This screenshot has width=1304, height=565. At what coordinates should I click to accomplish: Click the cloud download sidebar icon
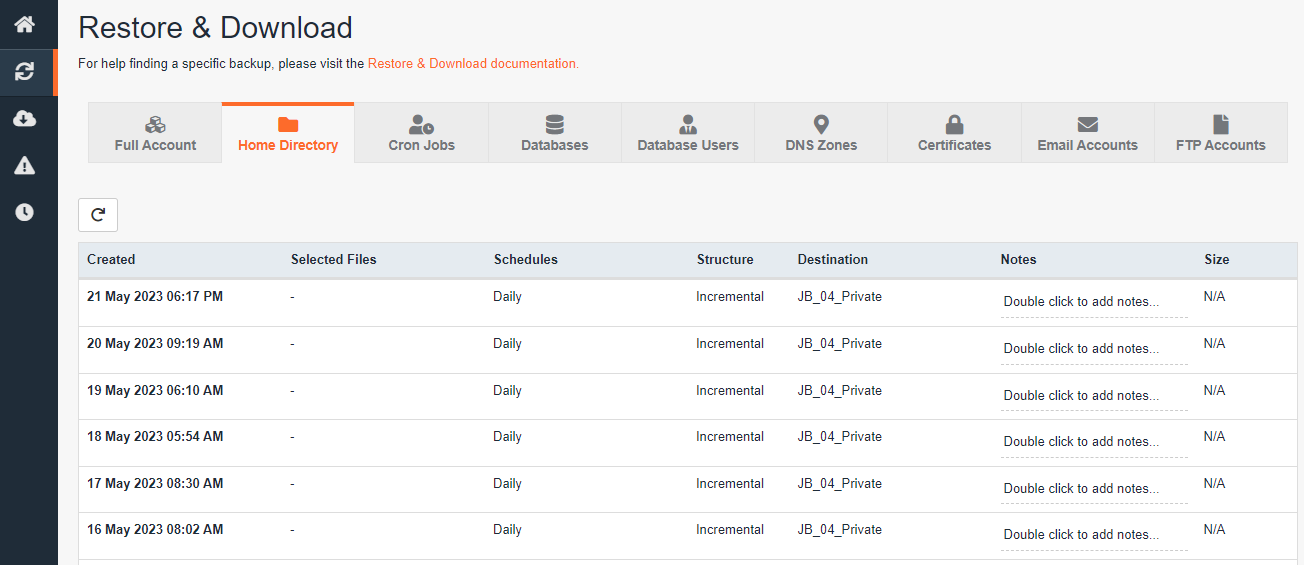click(25, 119)
